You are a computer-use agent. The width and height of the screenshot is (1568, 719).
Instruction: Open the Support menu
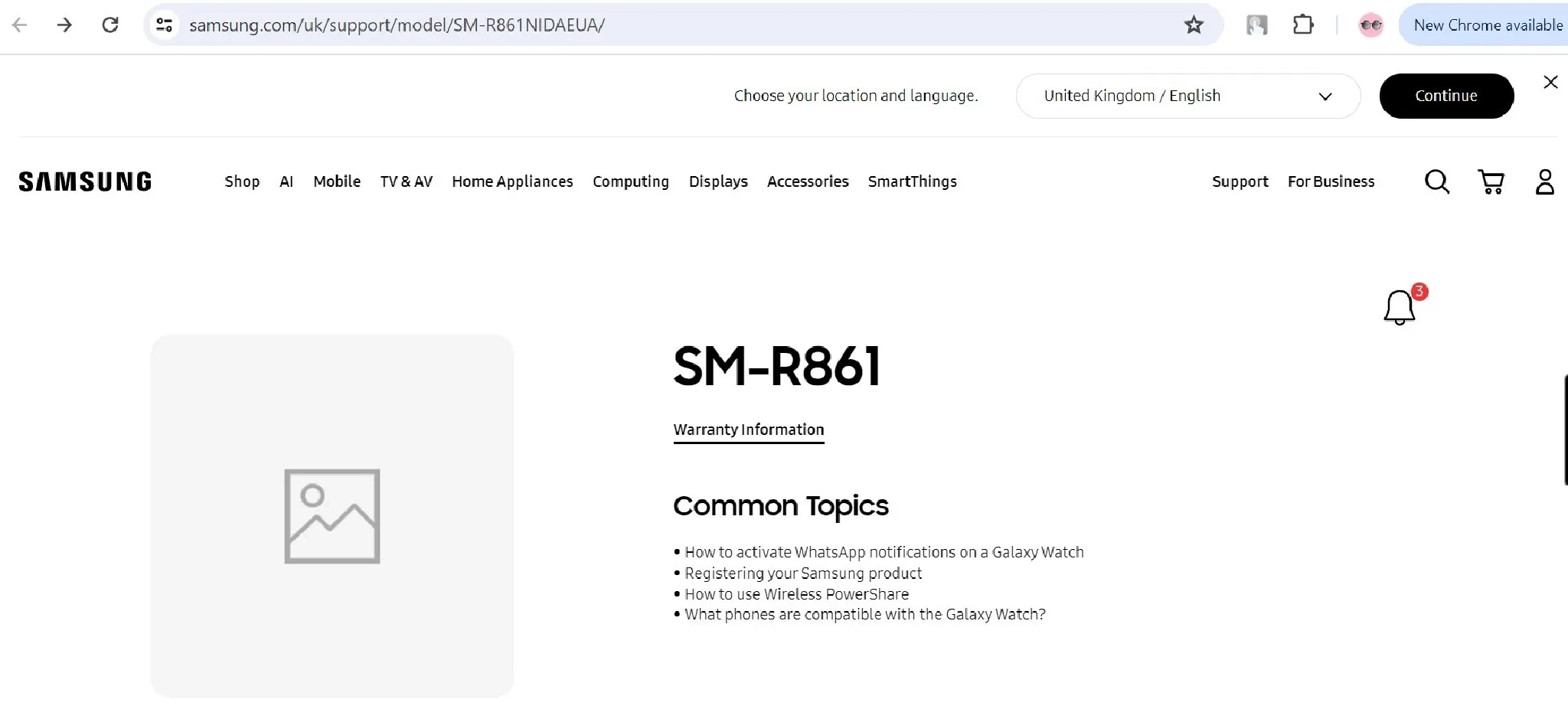click(x=1240, y=181)
